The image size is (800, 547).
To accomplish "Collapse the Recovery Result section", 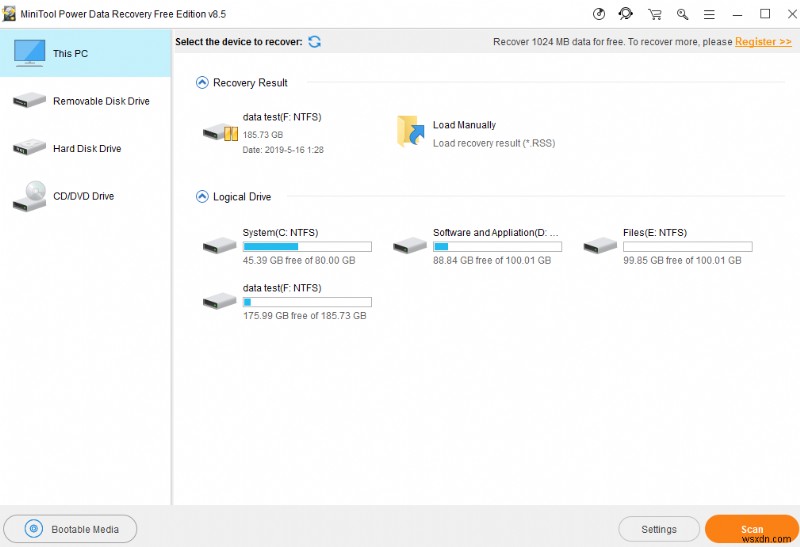I will [202, 83].
